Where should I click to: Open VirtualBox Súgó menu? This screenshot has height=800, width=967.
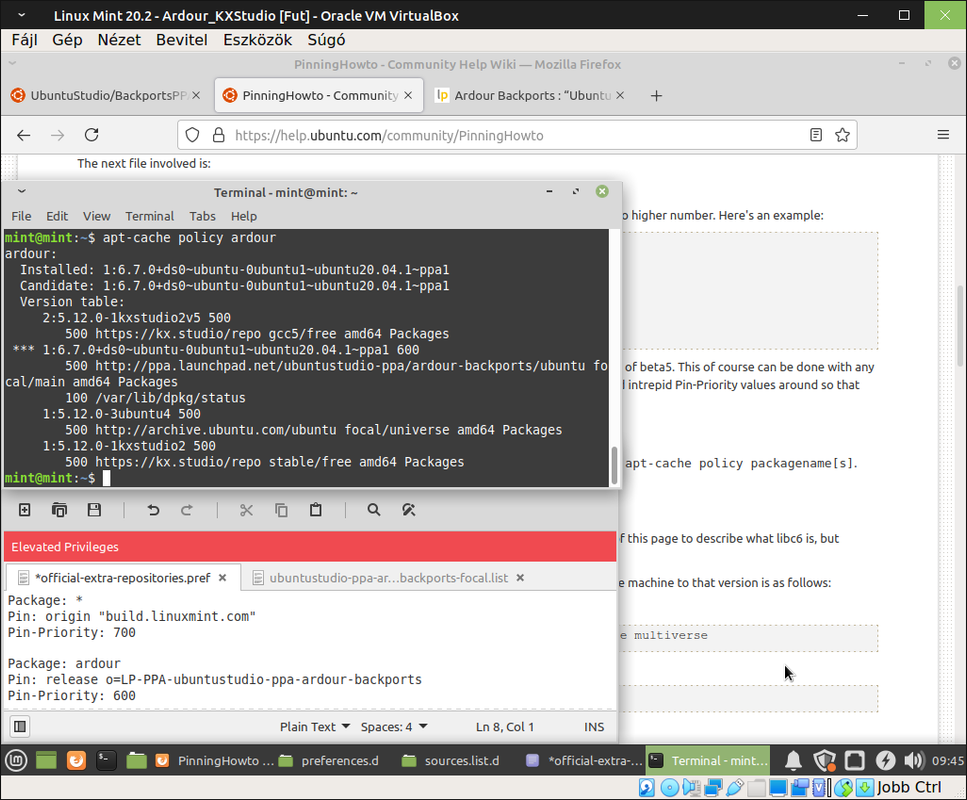(326, 40)
